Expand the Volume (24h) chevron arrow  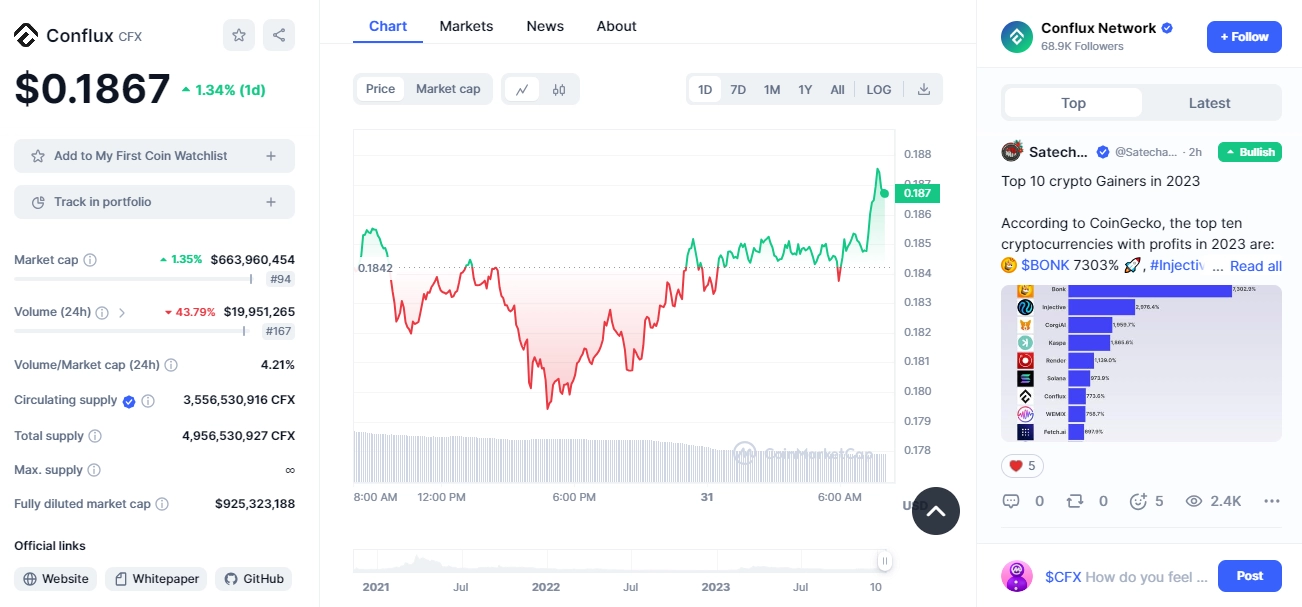122,312
